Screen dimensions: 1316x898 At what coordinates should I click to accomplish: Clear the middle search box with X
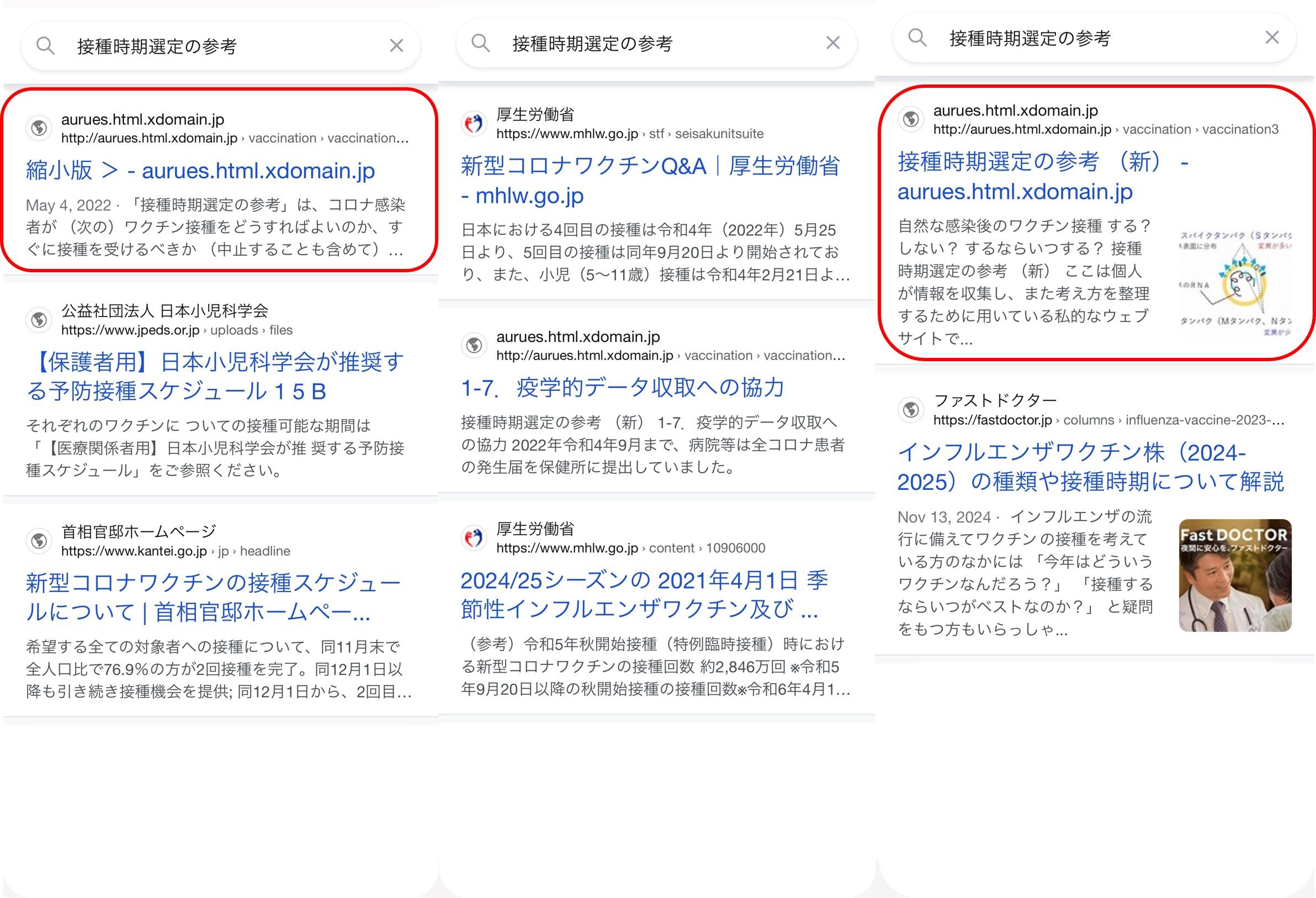tap(832, 43)
